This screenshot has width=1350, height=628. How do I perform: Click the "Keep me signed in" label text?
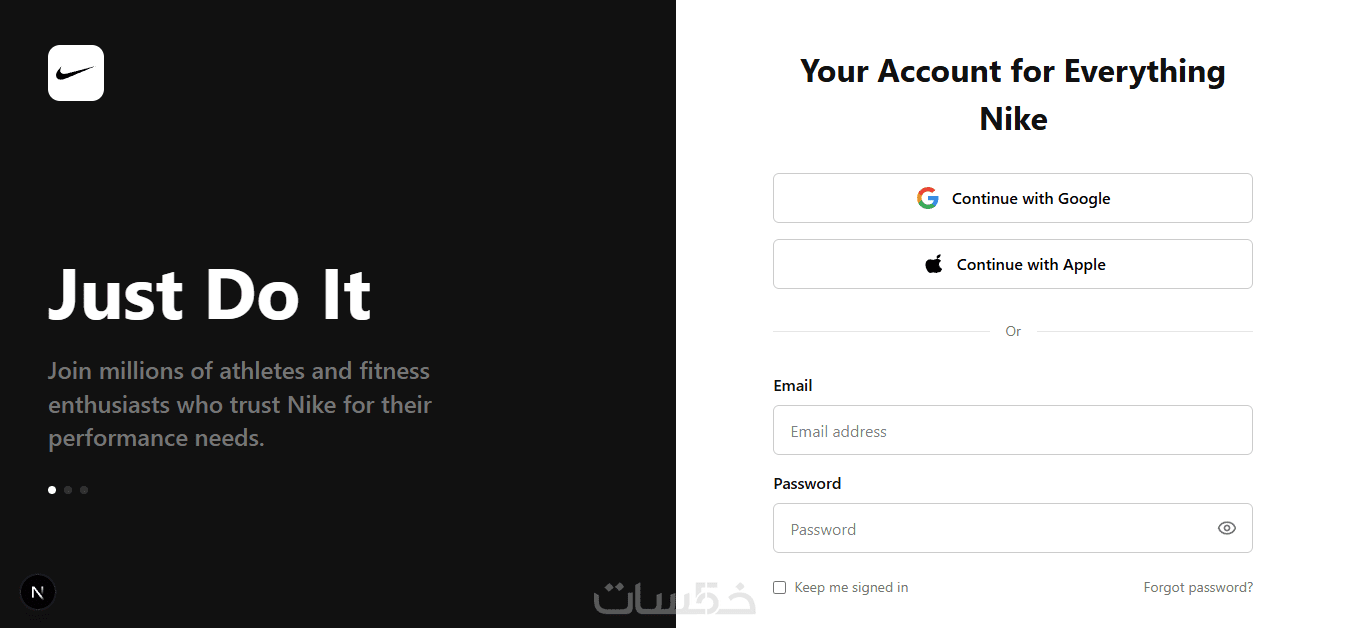(851, 588)
